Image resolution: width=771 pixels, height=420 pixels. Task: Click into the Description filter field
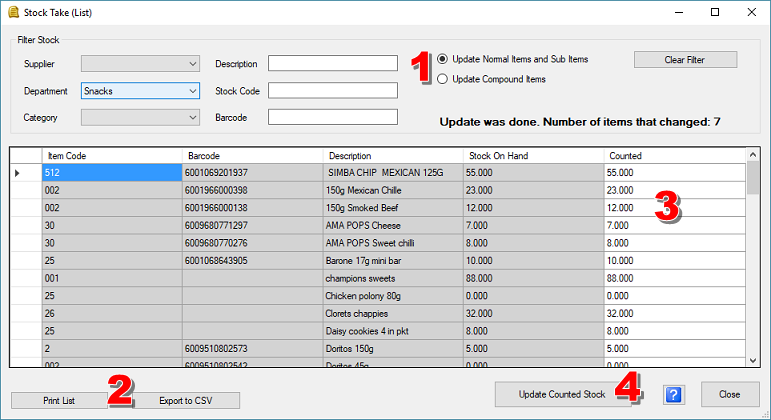point(332,64)
